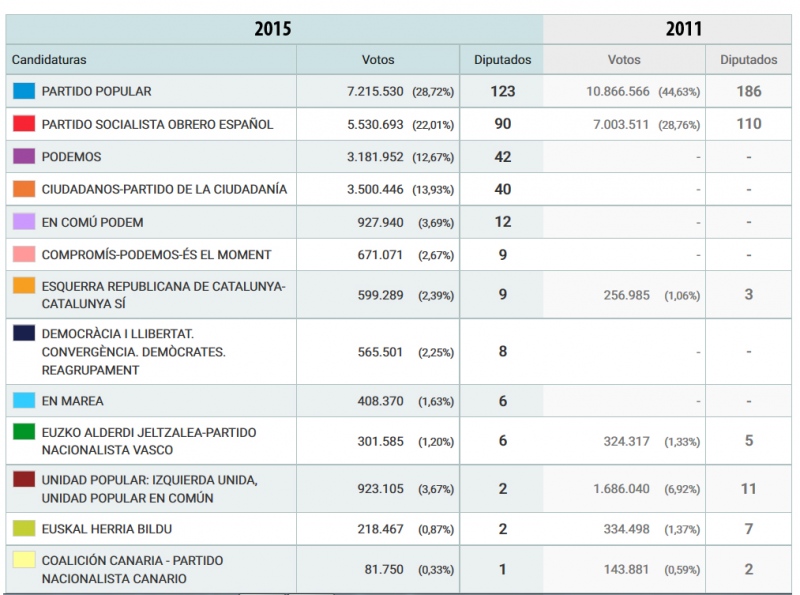Viewport: 800px width, 595px height.
Task: Click the 123 diputados value
Action: coord(503,91)
